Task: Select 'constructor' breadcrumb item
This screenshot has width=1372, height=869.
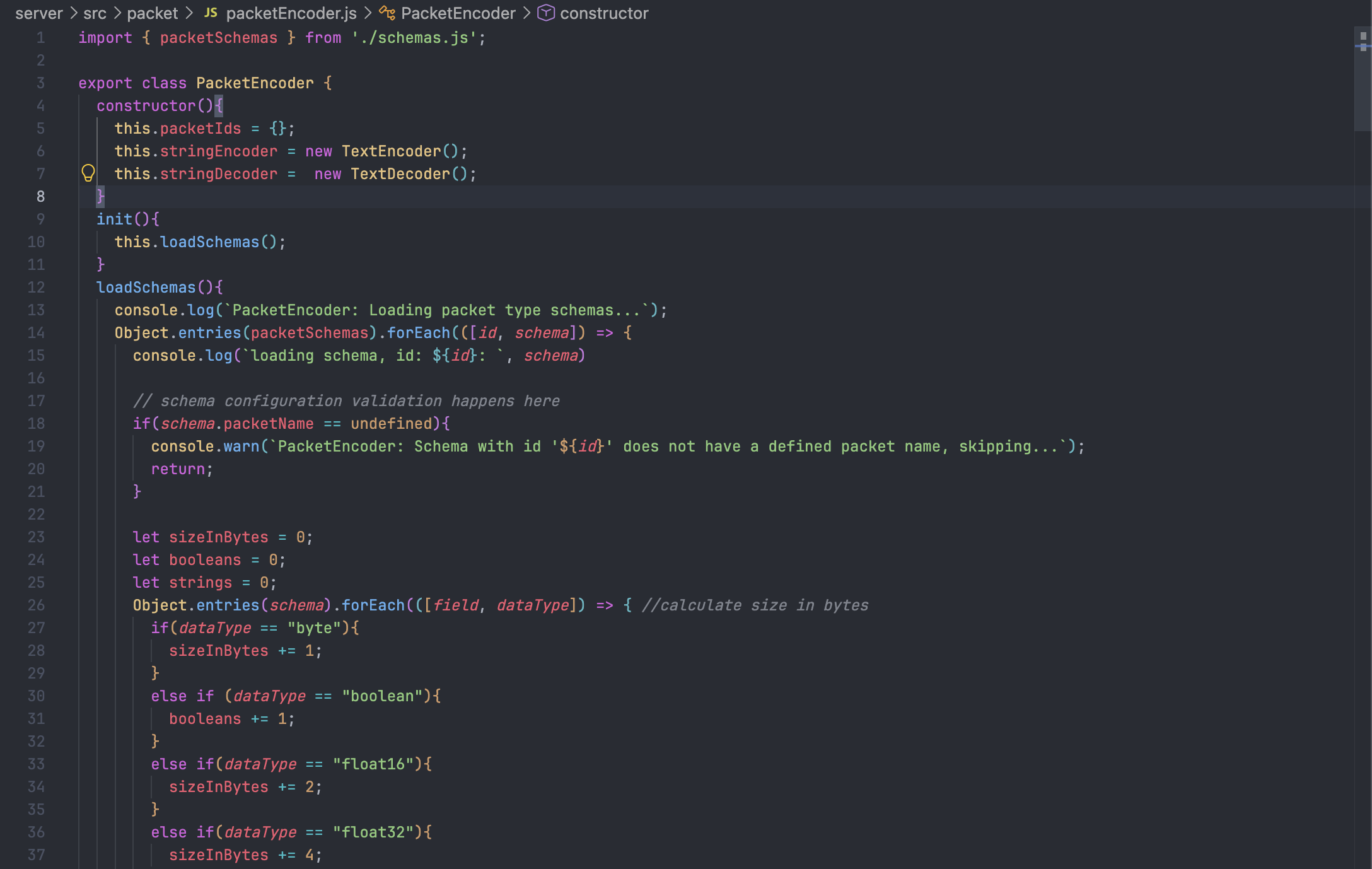Action: click(604, 13)
